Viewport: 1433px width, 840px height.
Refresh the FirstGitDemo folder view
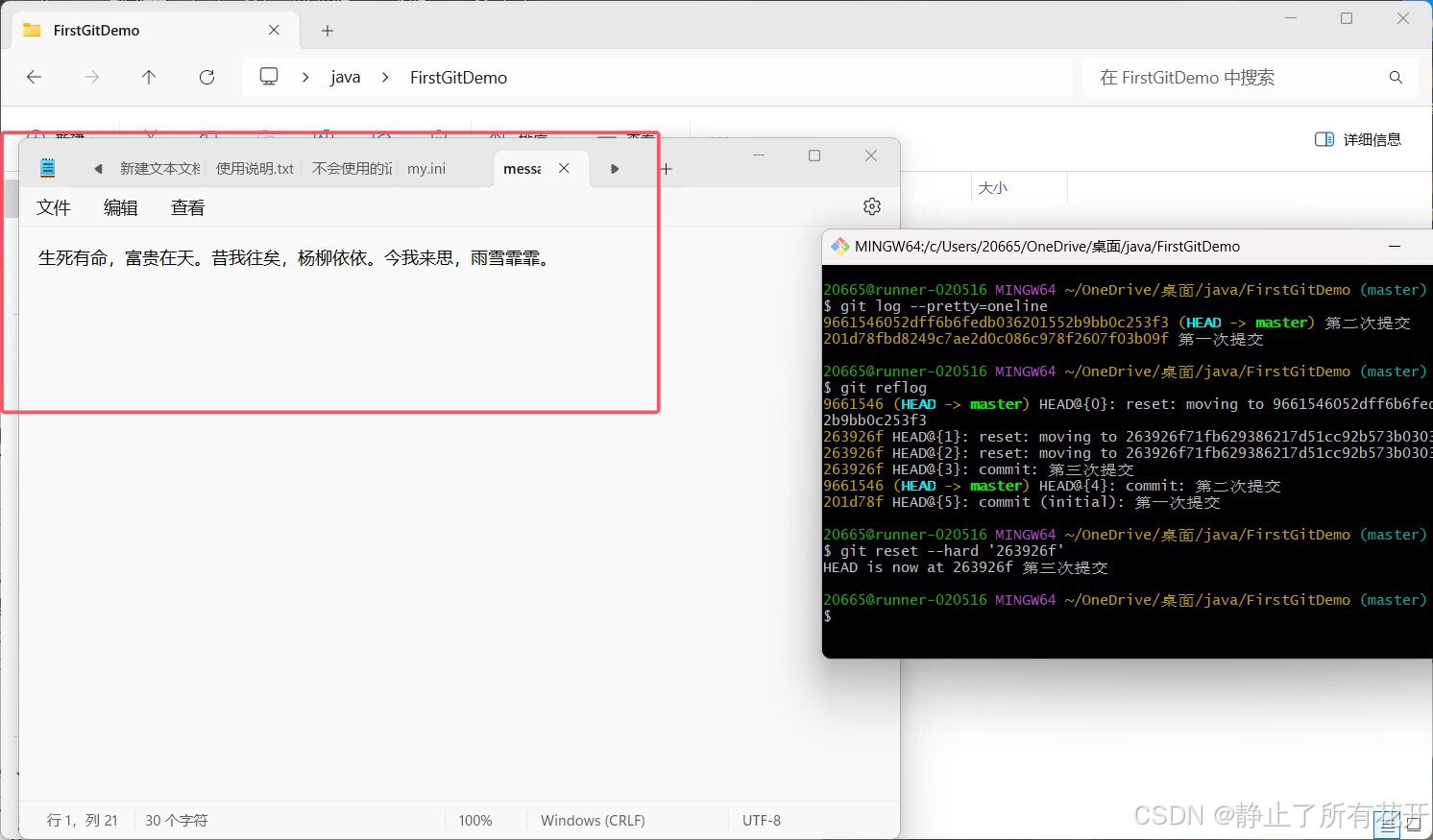click(x=206, y=77)
